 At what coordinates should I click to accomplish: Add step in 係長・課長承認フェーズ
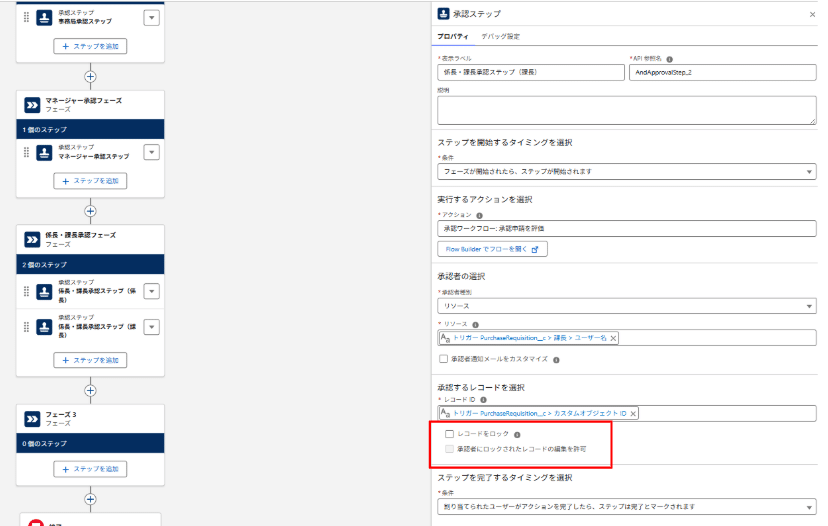[x=90, y=360]
